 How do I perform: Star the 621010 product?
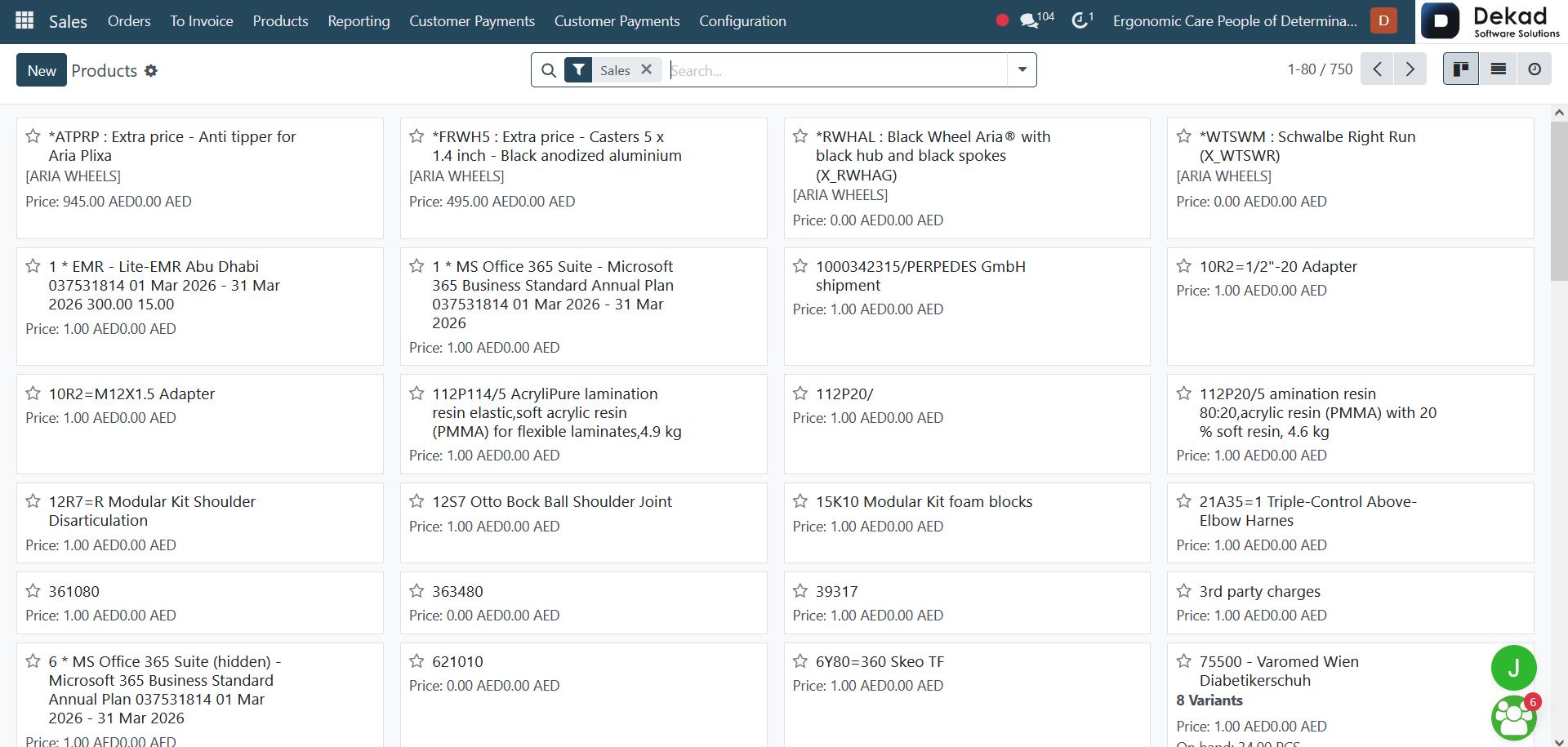(416, 661)
